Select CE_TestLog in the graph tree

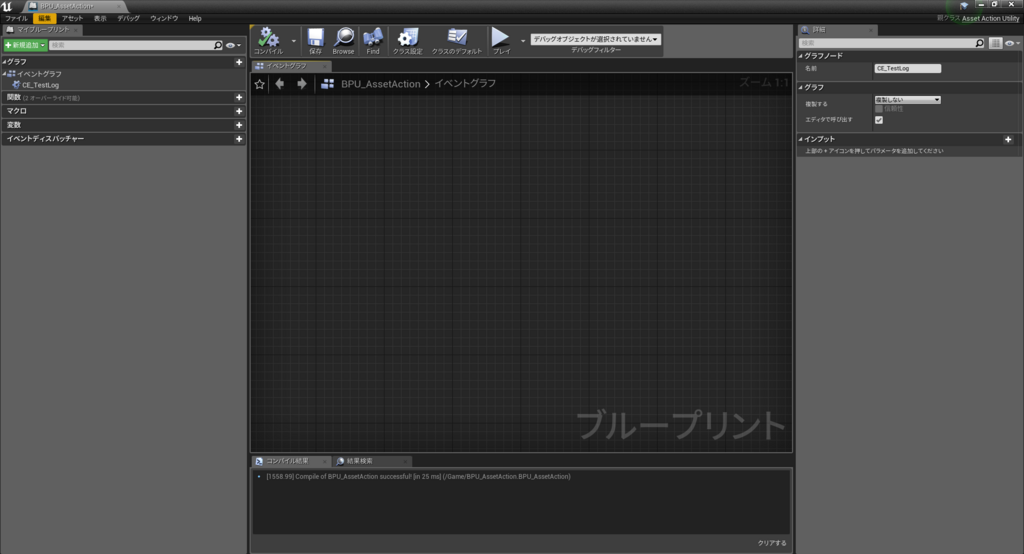tap(40, 85)
